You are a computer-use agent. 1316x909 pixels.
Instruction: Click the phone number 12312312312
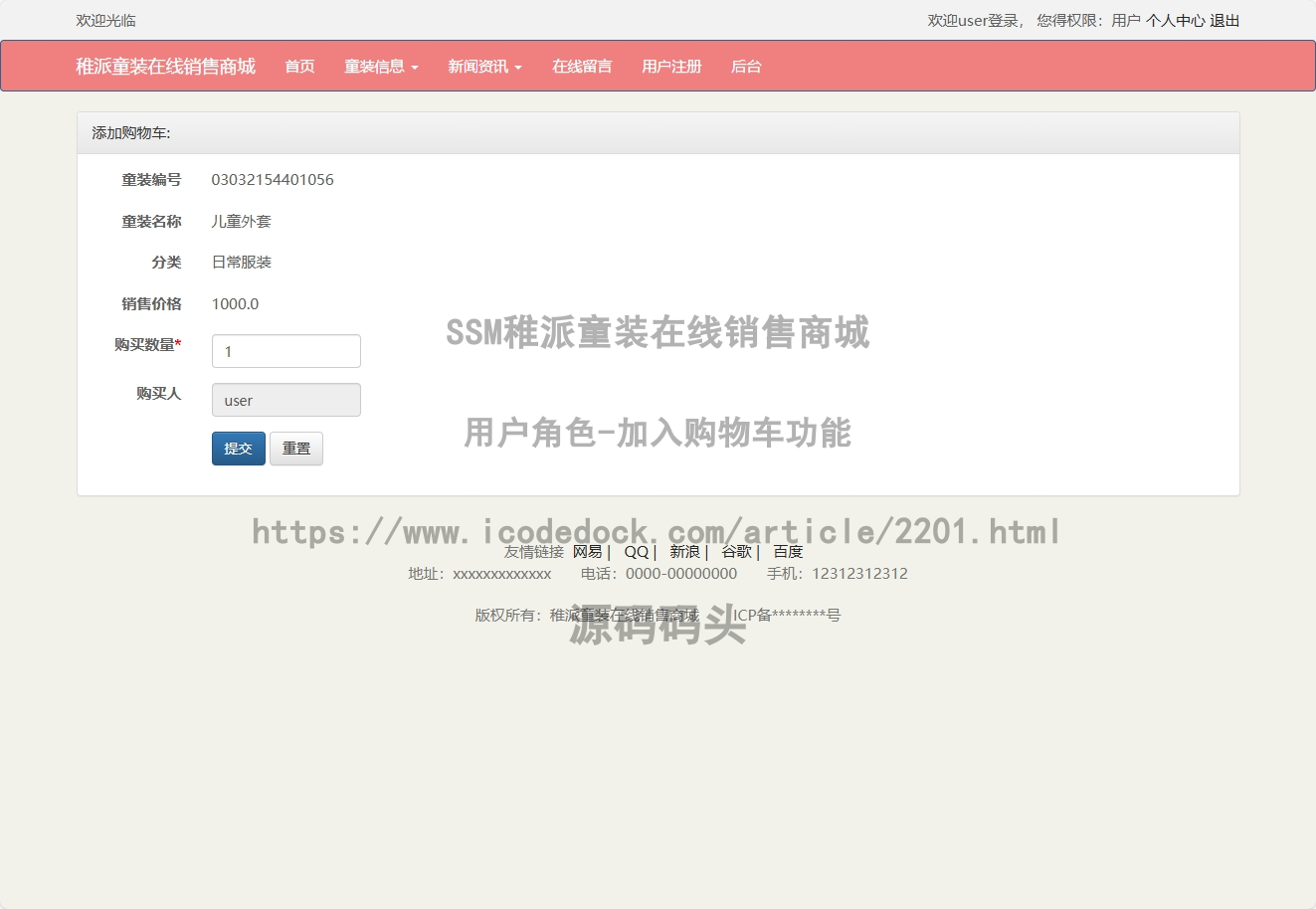pos(859,574)
